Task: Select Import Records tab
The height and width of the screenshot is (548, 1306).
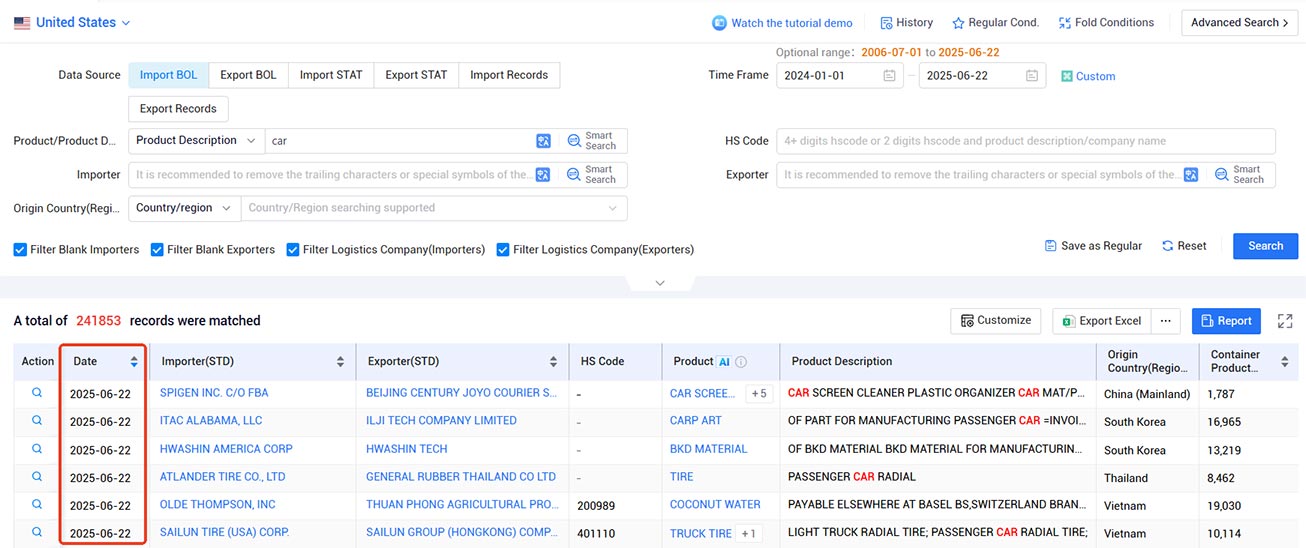Action: (x=509, y=75)
